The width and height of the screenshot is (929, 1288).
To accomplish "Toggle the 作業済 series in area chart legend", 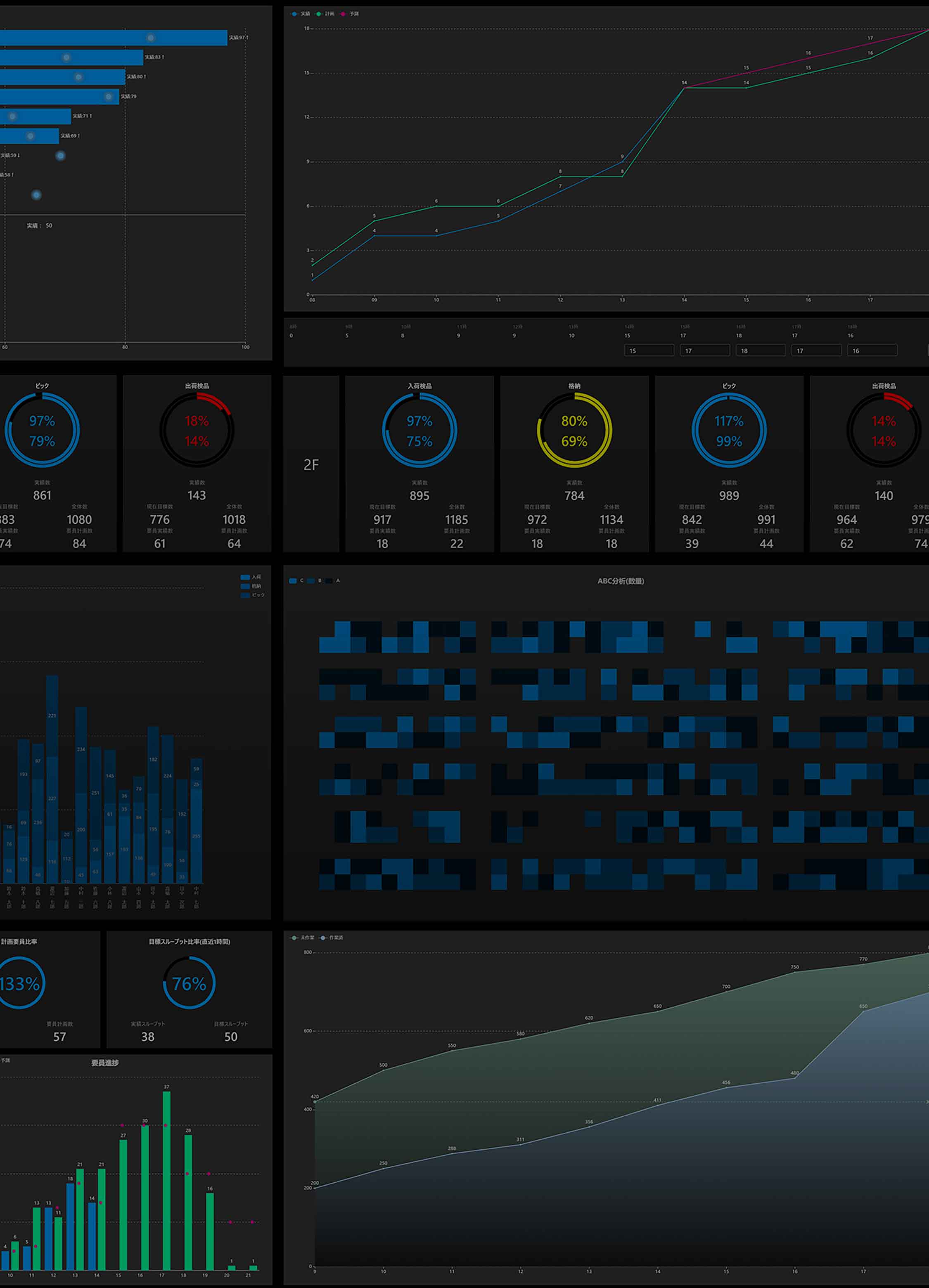I will click(333, 938).
